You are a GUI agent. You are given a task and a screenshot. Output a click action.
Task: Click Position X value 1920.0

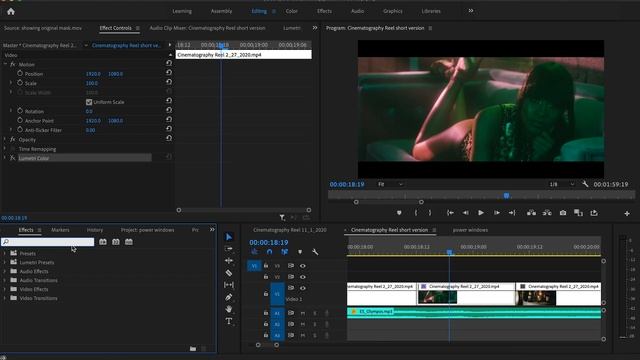[x=93, y=74]
